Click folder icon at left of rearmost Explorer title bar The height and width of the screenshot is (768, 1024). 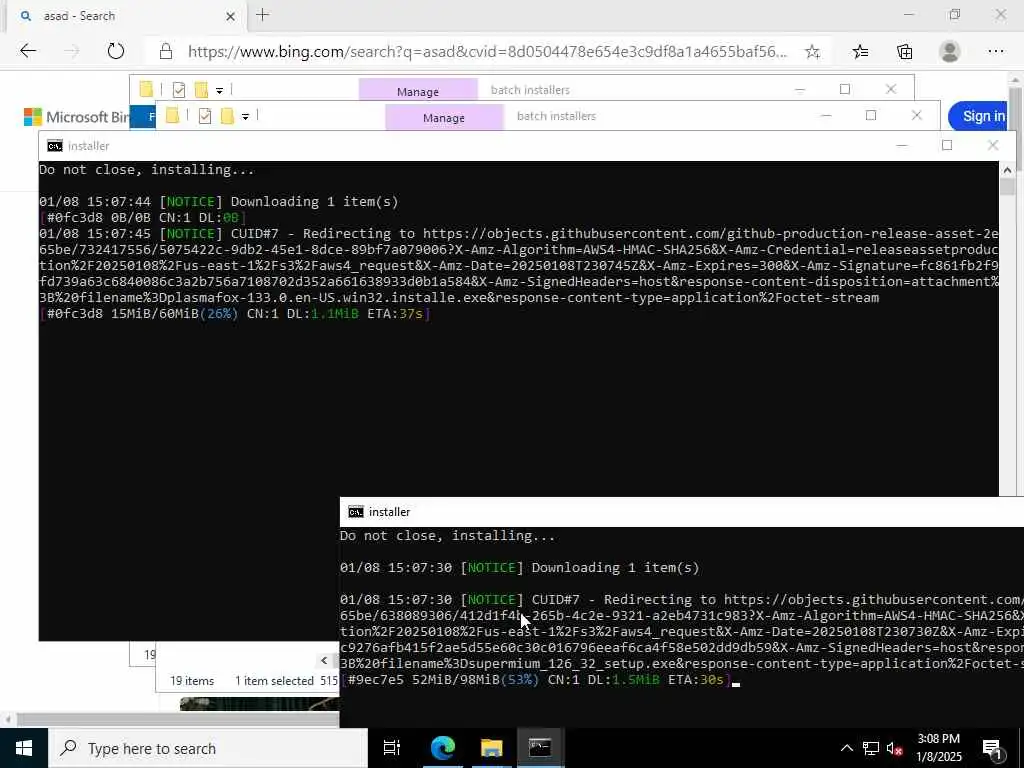(146, 89)
